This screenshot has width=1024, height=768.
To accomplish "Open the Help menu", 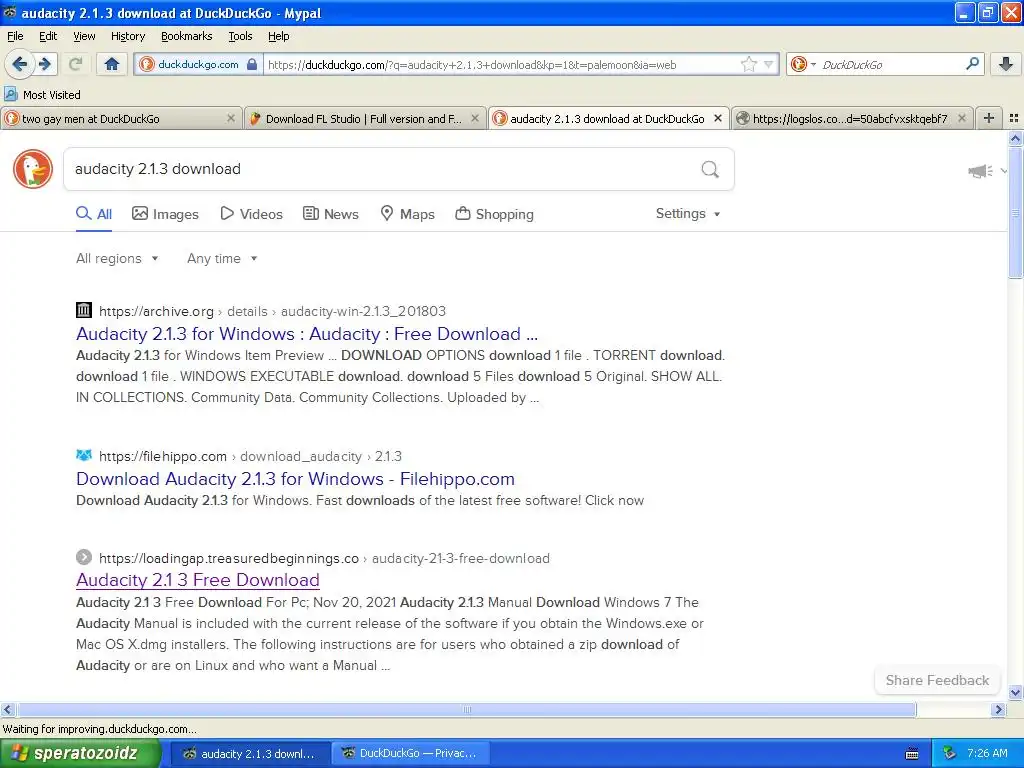I will coord(278,36).
